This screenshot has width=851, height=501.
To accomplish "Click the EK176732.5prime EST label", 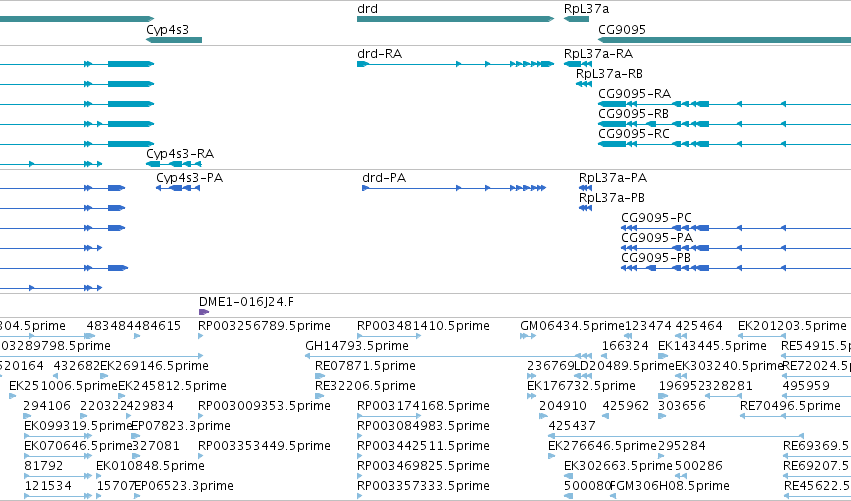I will tap(581, 386).
